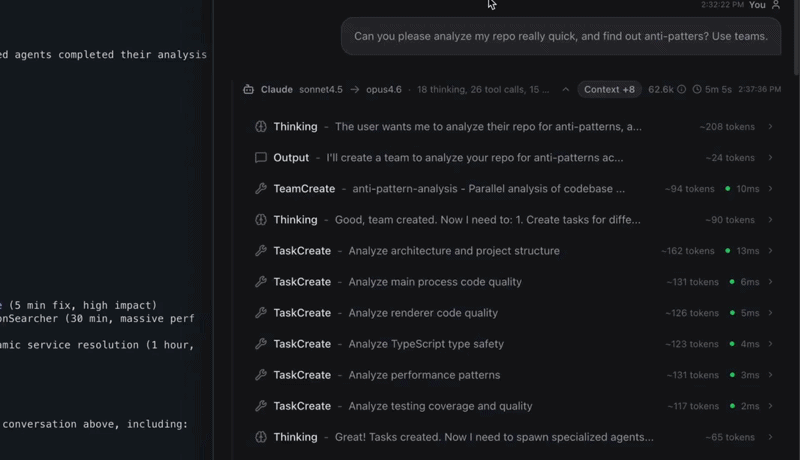This screenshot has height=460, width=800.
Task: Click 'conversation above, including:' in left panel
Action: click(x=95, y=424)
